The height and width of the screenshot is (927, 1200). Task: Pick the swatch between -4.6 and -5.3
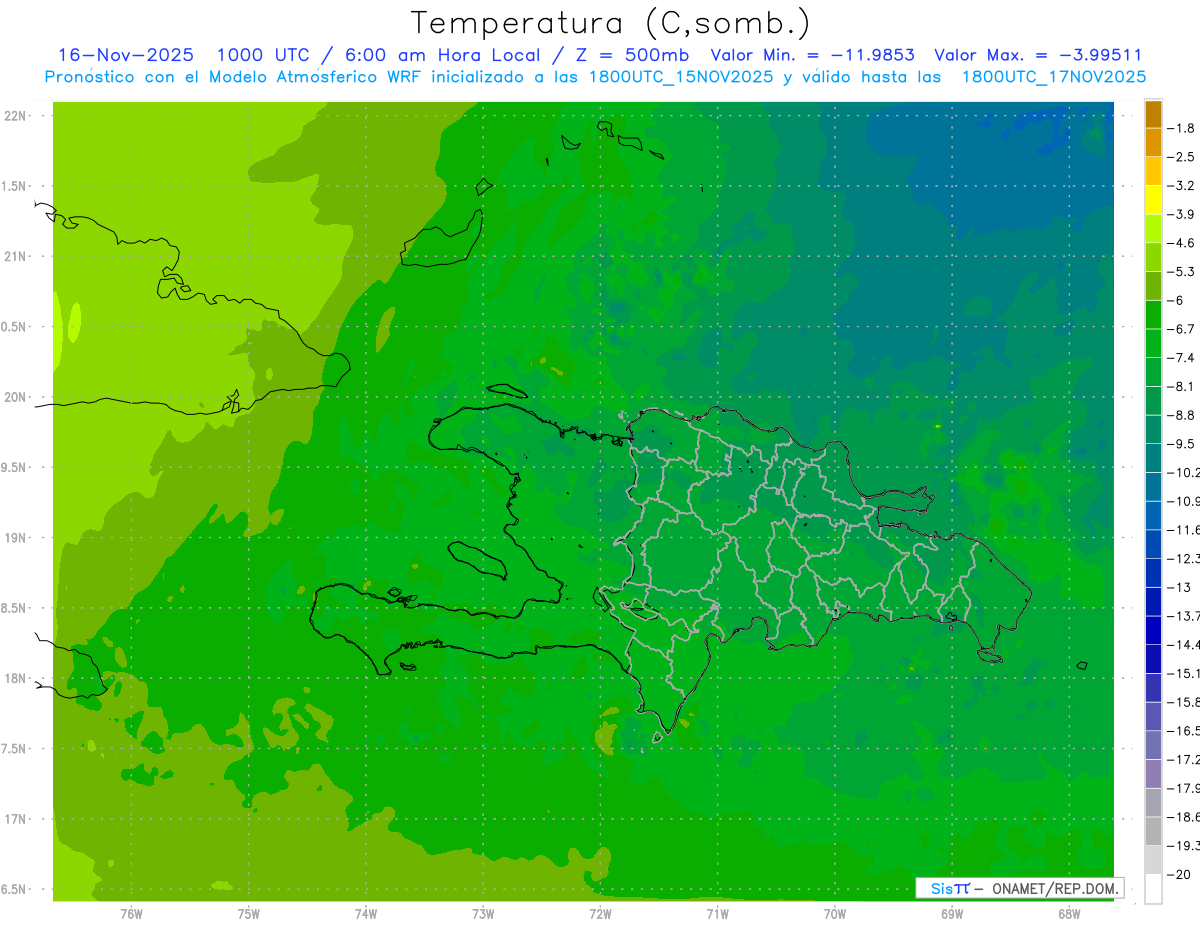pos(1153,257)
